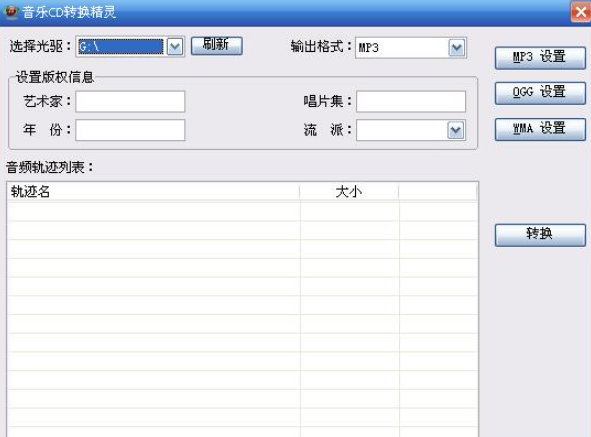Click the 刷新 refresh button
The height and width of the screenshot is (437, 591).
pyautogui.click(x=216, y=46)
